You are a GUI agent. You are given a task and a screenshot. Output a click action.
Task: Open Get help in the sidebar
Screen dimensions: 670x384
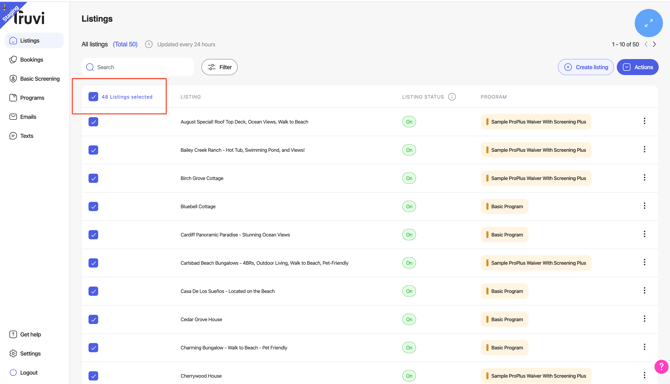point(25,334)
